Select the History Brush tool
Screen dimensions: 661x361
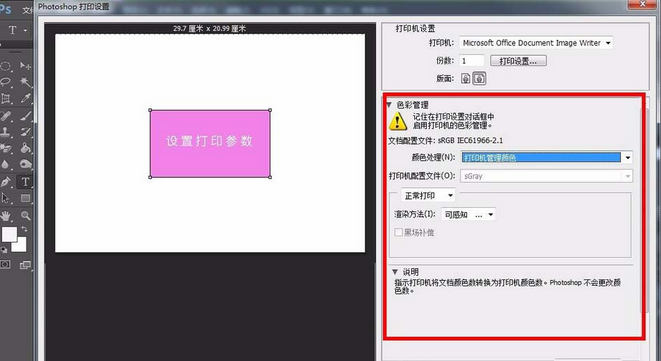pos(25,132)
